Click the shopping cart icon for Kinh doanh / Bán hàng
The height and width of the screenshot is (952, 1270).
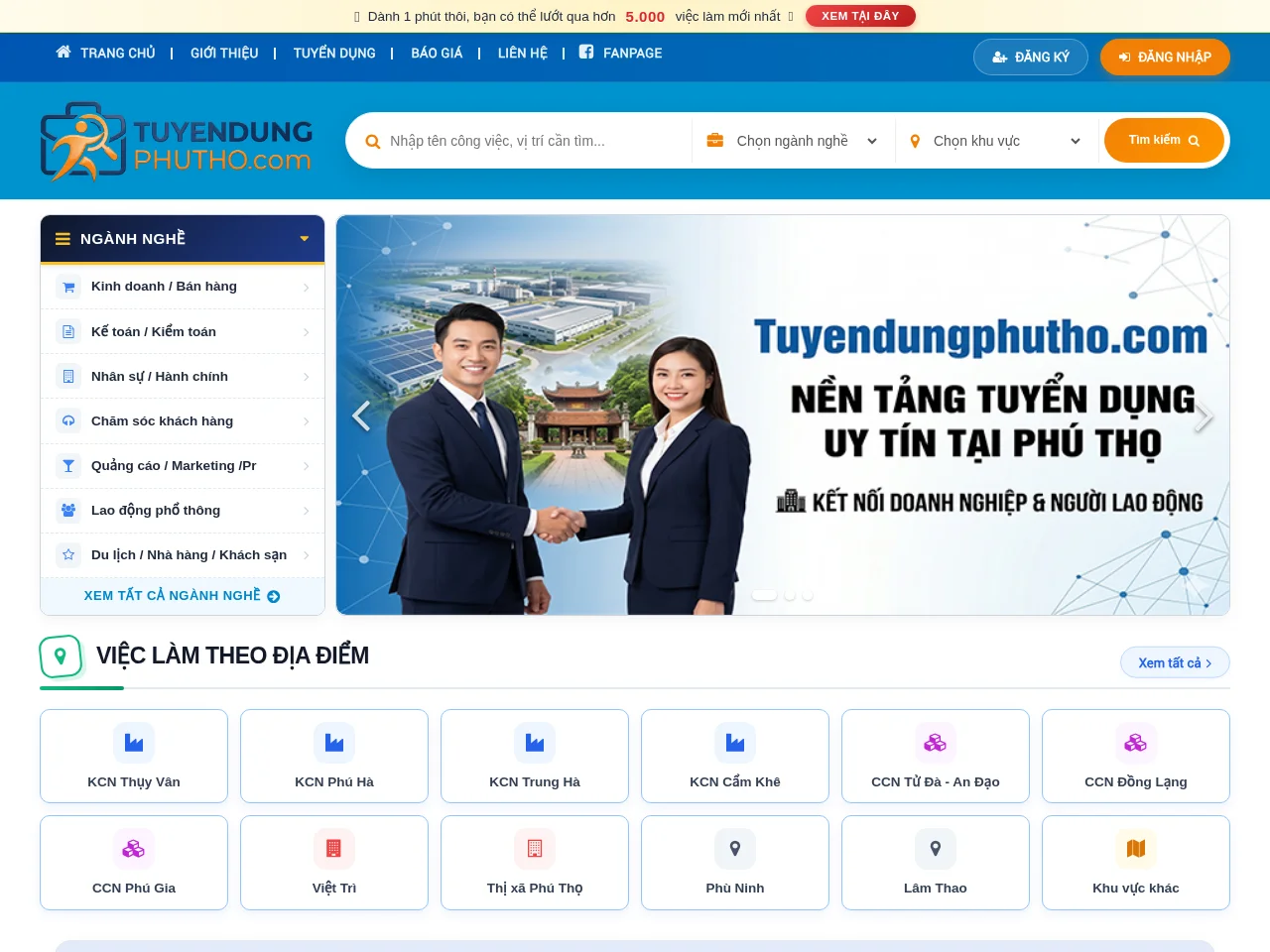click(68, 287)
